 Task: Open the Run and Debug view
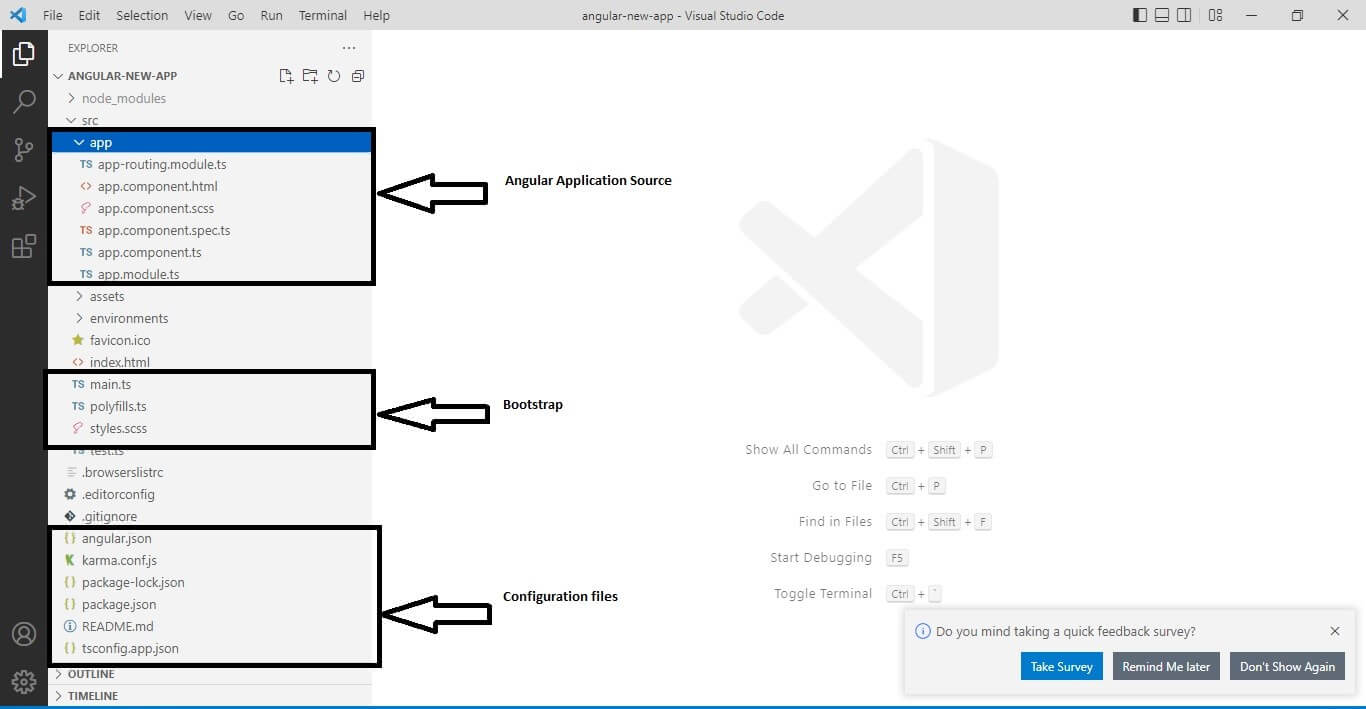click(24, 198)
